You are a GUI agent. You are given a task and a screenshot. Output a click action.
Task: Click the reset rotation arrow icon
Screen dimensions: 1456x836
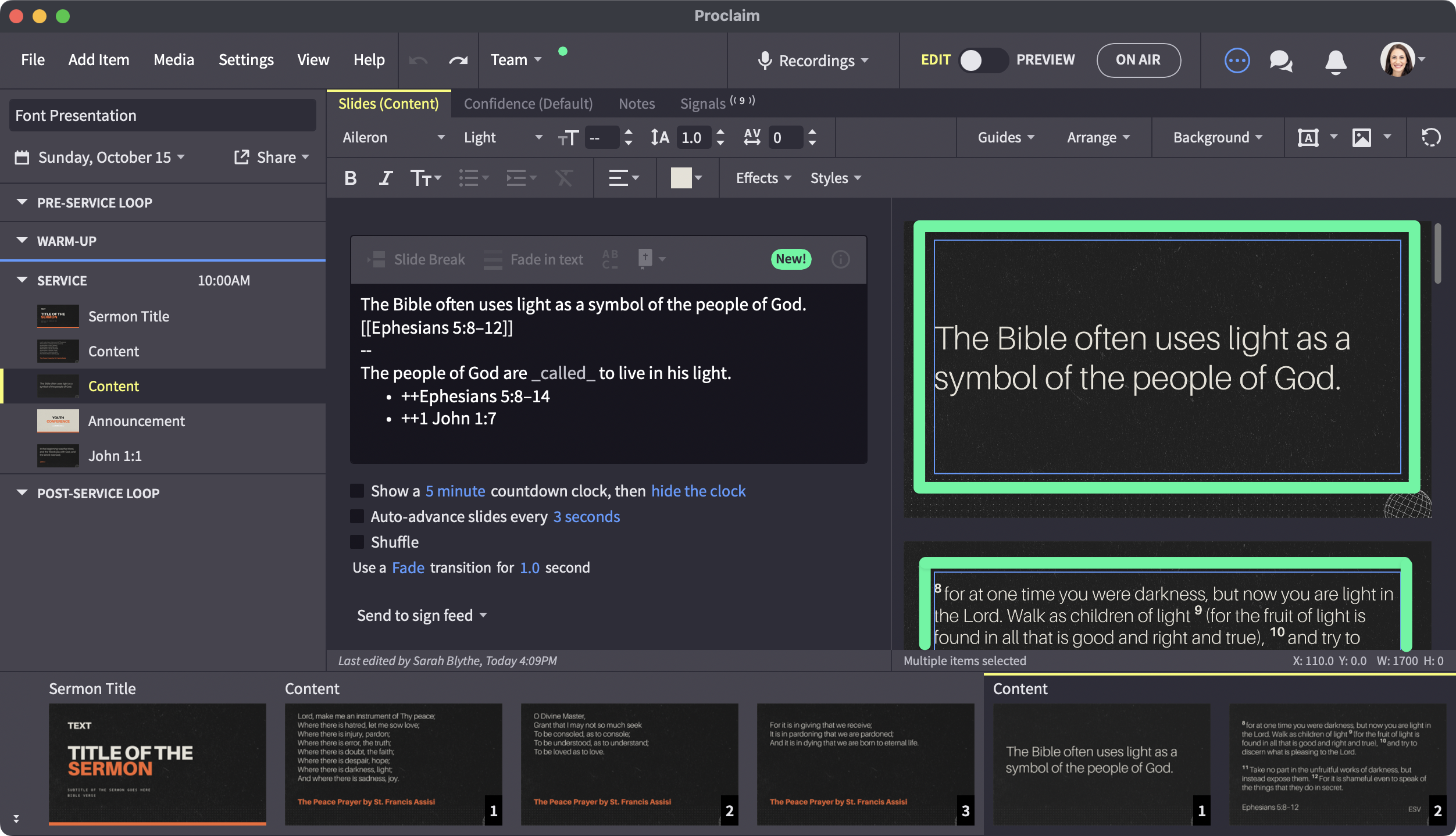(1430, 138)
